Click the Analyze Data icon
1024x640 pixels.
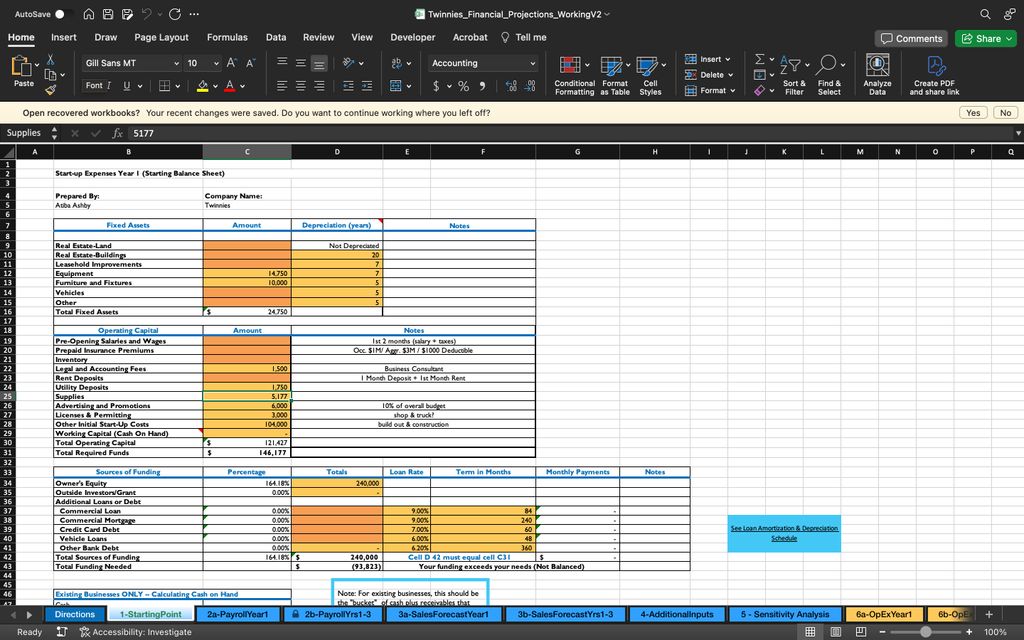point(877,65)
